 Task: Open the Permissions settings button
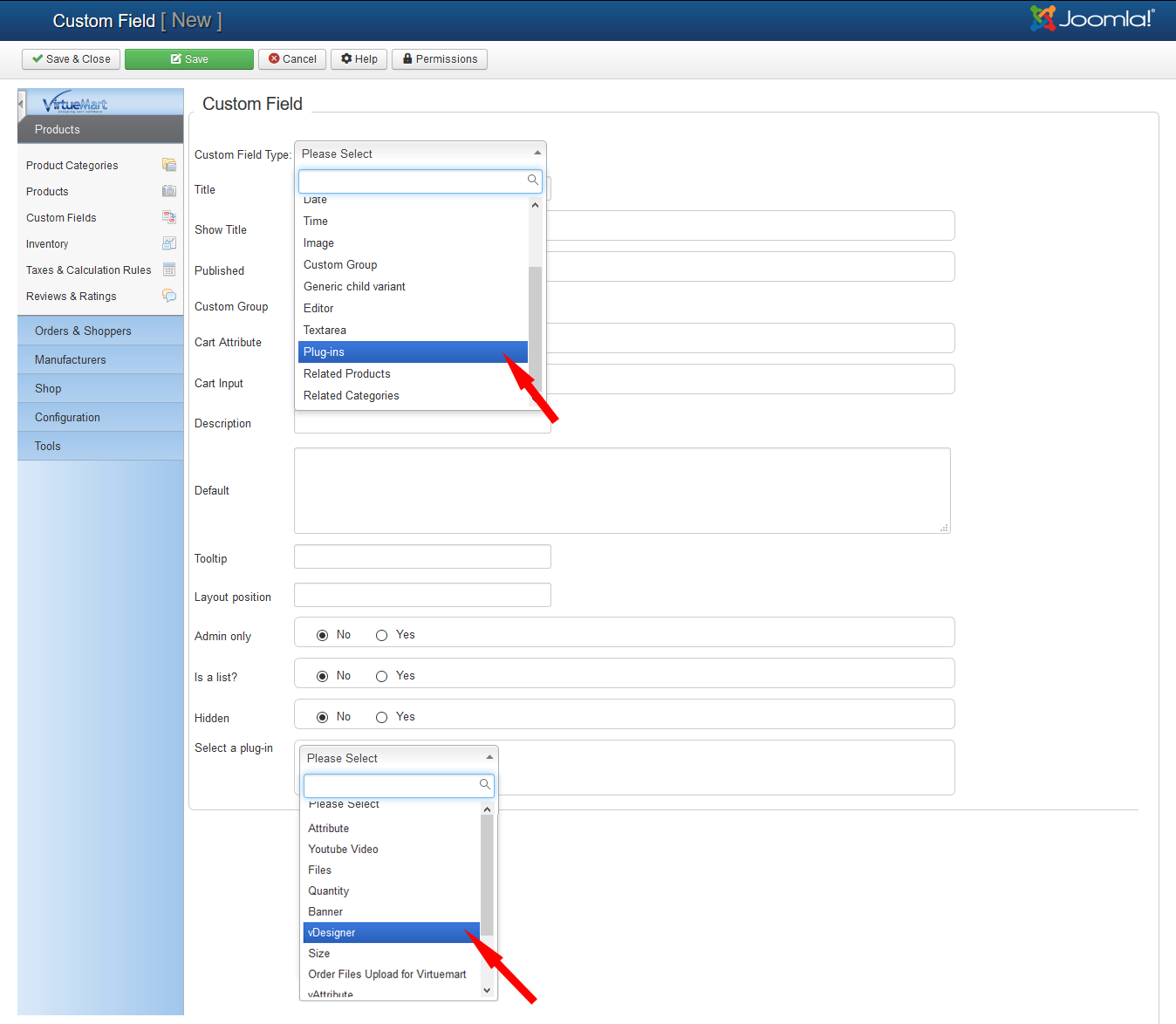coord(440,59)
